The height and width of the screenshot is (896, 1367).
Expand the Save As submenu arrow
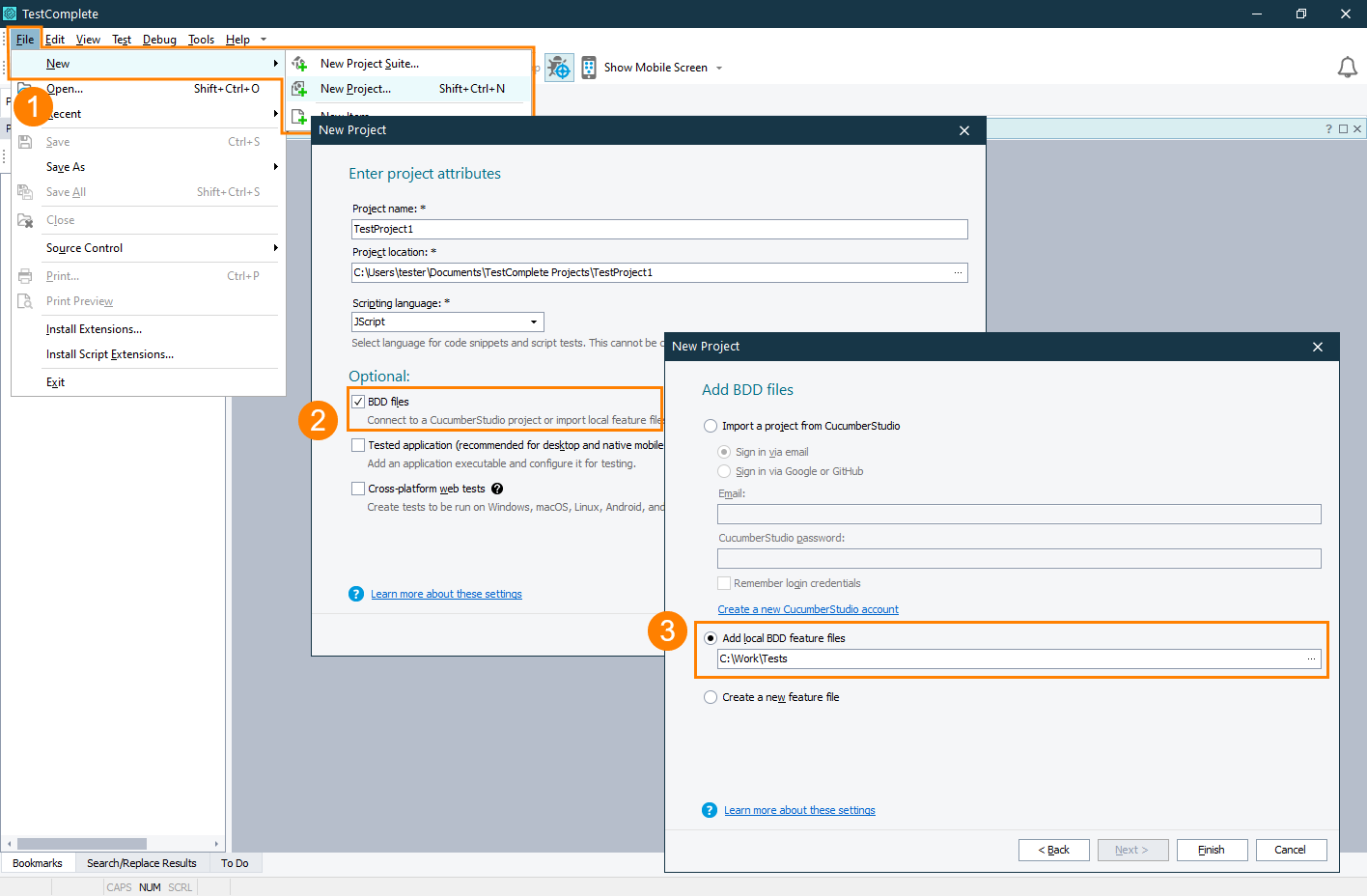[276, 166]
